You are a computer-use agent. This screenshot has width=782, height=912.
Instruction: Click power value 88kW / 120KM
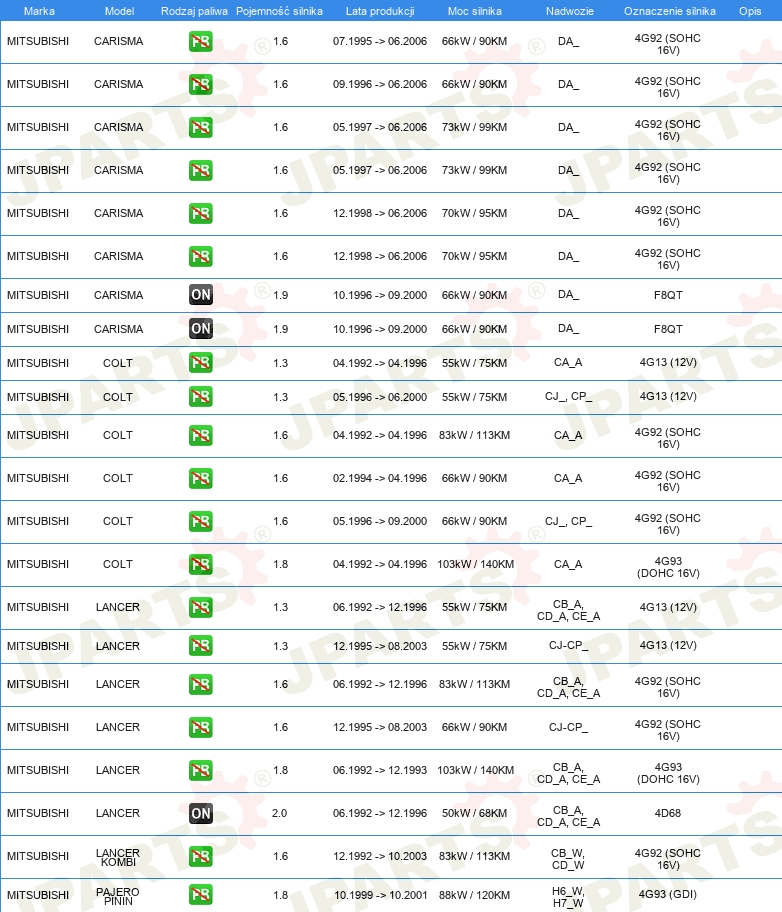[x=474, y=895]
